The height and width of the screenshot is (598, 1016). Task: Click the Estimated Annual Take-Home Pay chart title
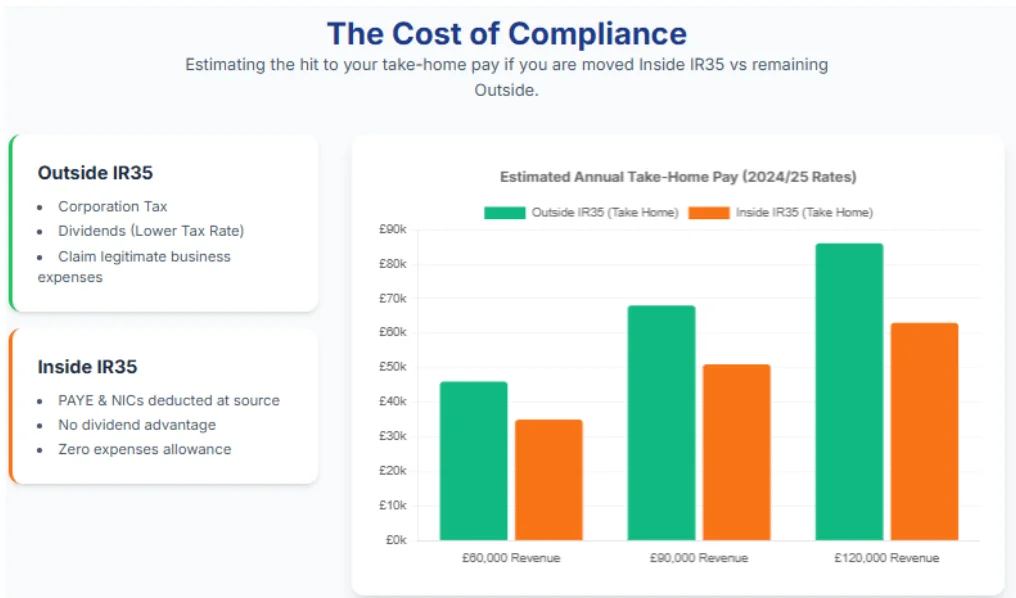[x=677, y=177]
